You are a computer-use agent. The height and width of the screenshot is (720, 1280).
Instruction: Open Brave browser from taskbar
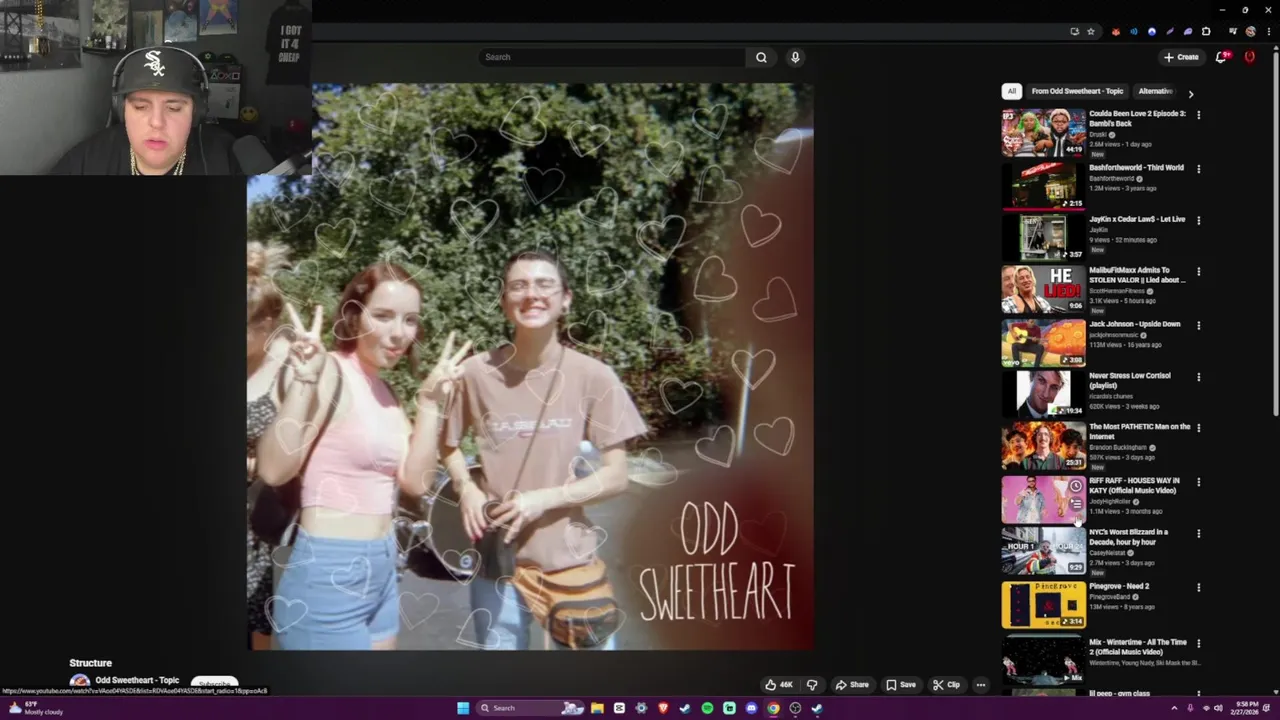[x=663, y=708]
